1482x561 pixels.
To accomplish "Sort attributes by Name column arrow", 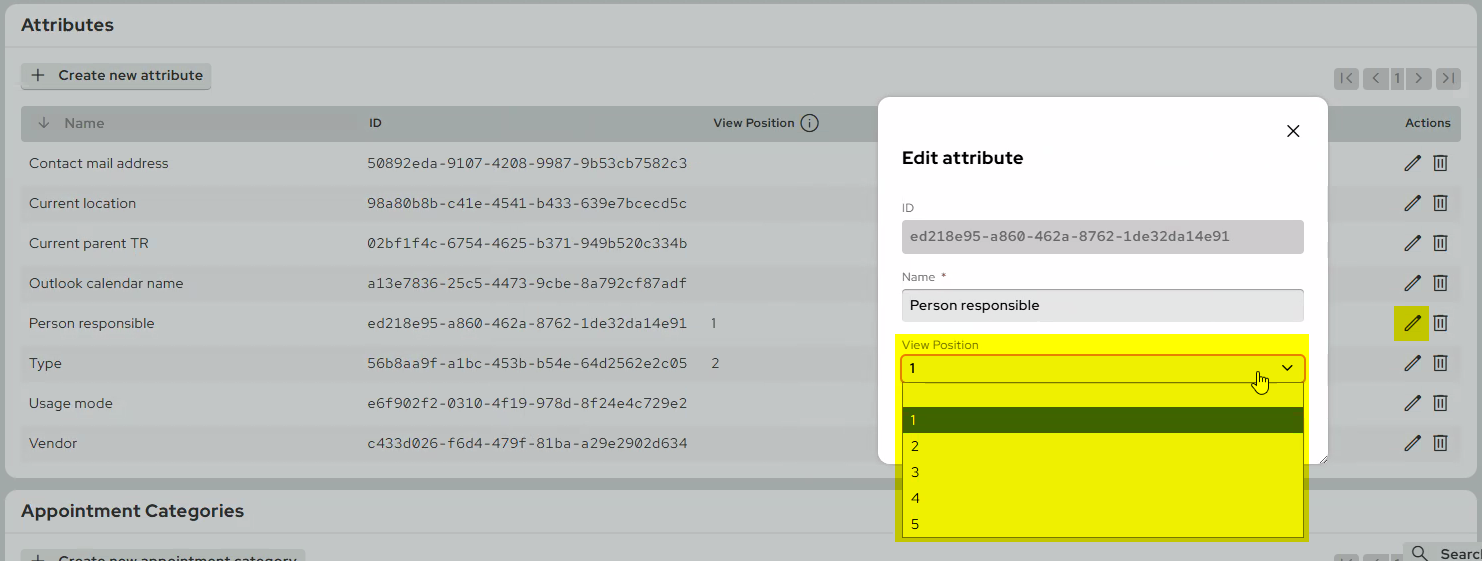I will click(x=43, y=123).
